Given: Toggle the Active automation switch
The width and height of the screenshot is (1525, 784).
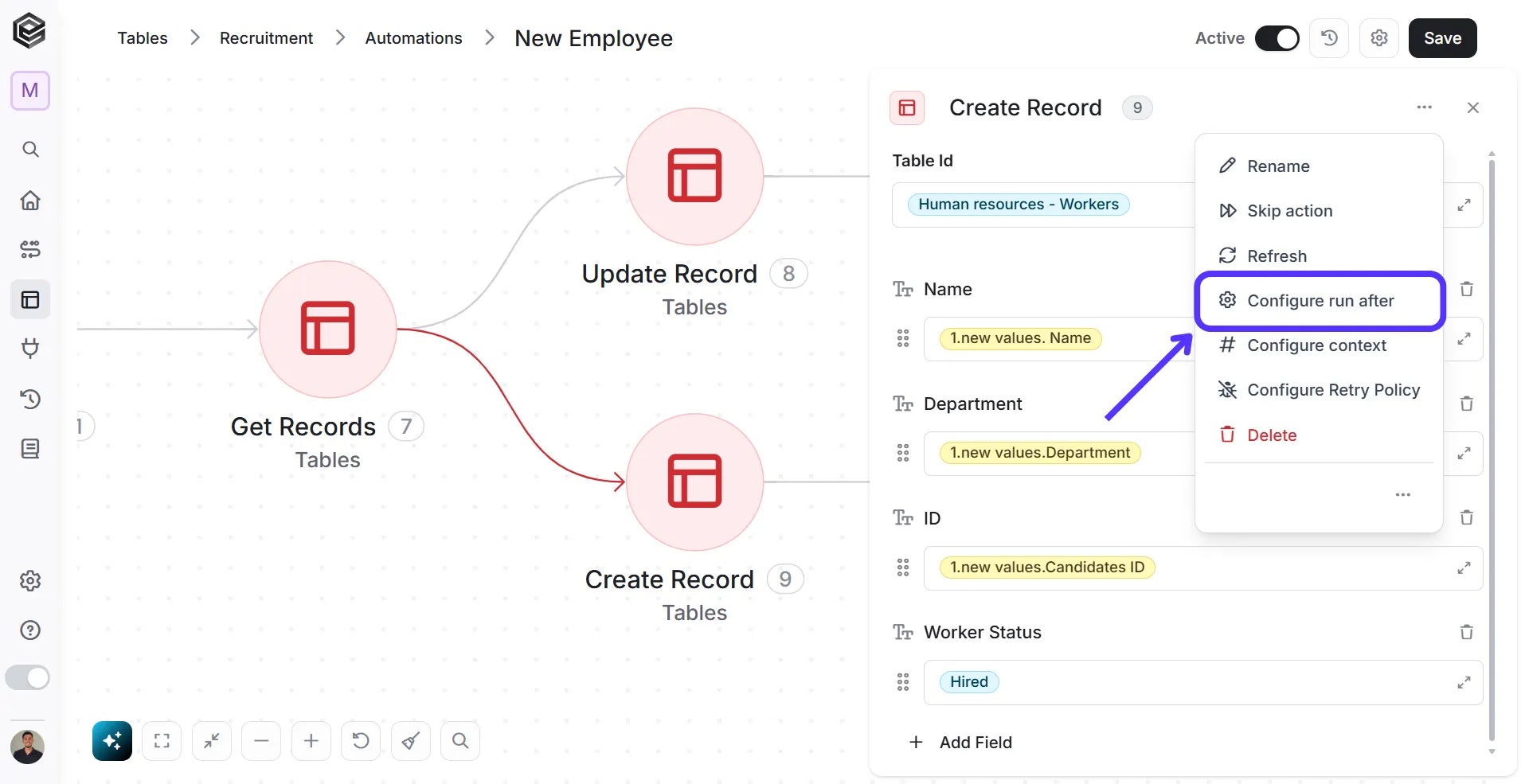Looking at the screenshot, I should pos(1277,38).
